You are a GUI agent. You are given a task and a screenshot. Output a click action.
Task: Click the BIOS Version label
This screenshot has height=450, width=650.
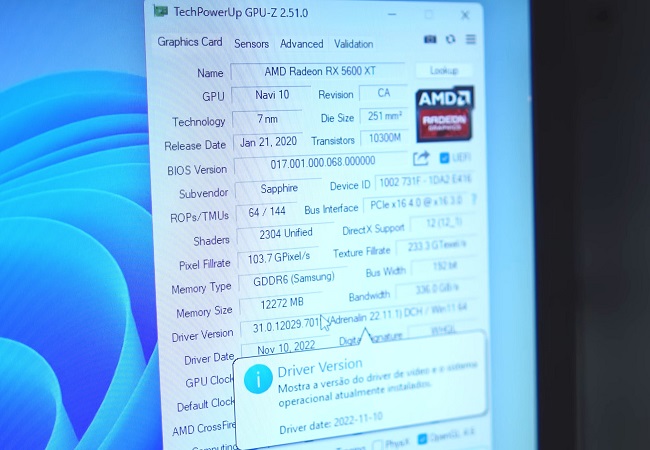(x=197, y=170)
